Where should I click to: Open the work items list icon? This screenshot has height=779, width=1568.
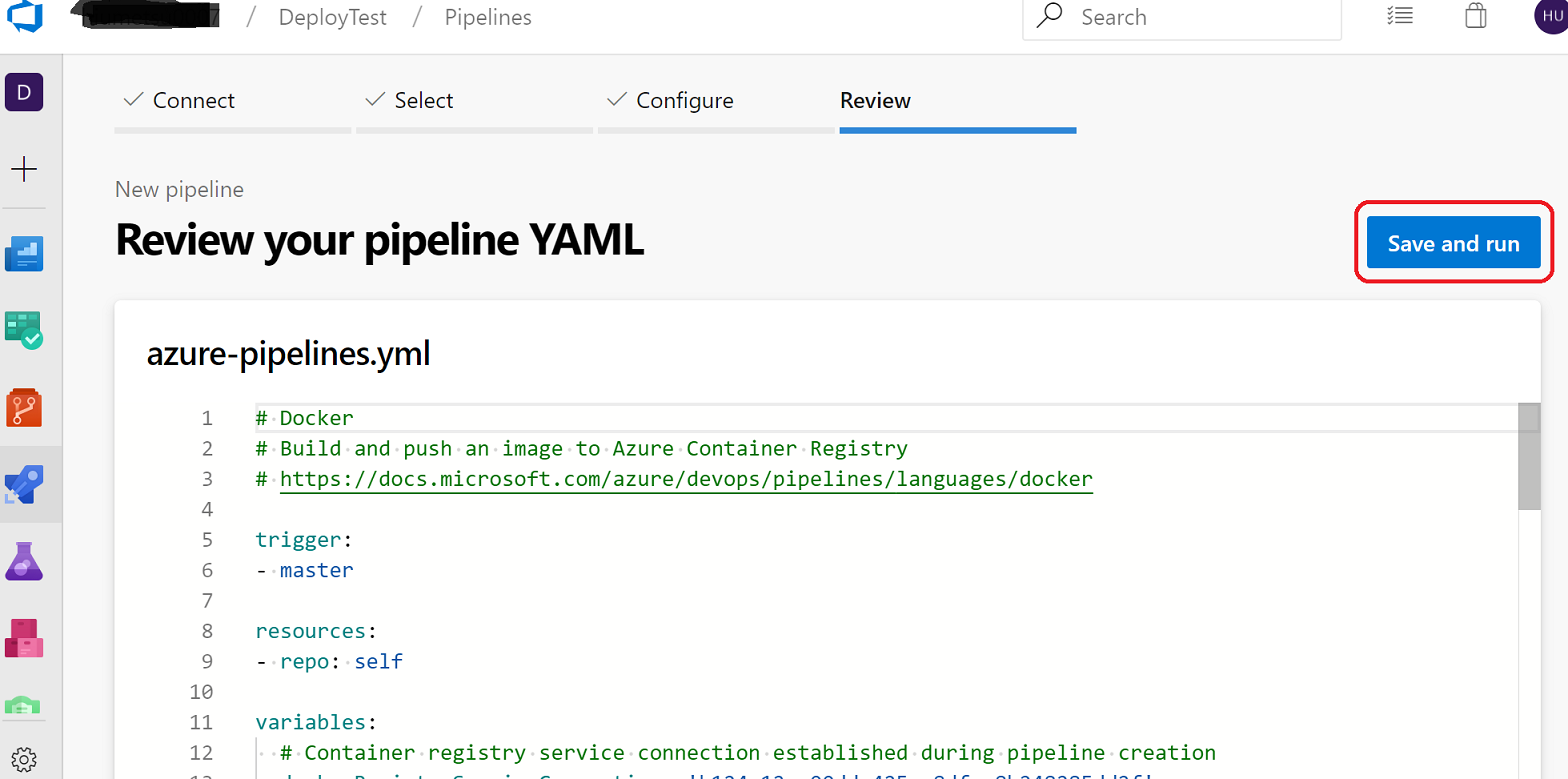tap(1400, 16)
